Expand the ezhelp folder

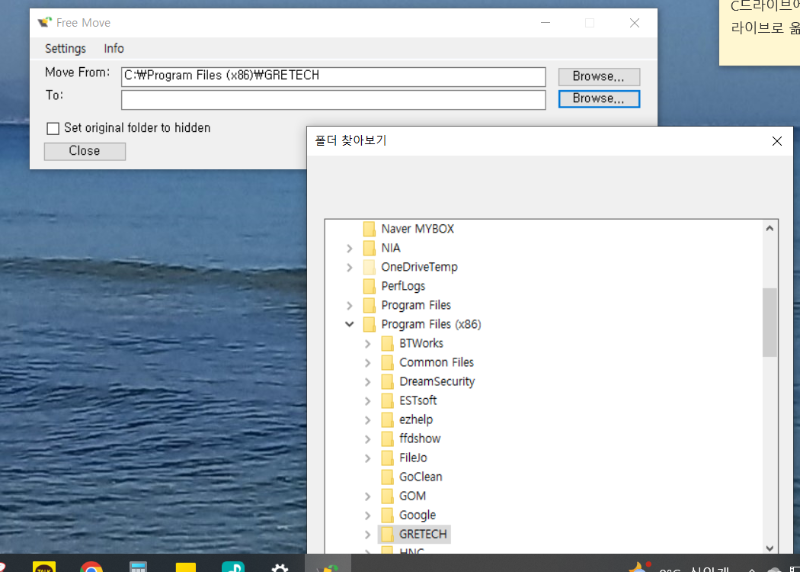(x=368, y=420)
